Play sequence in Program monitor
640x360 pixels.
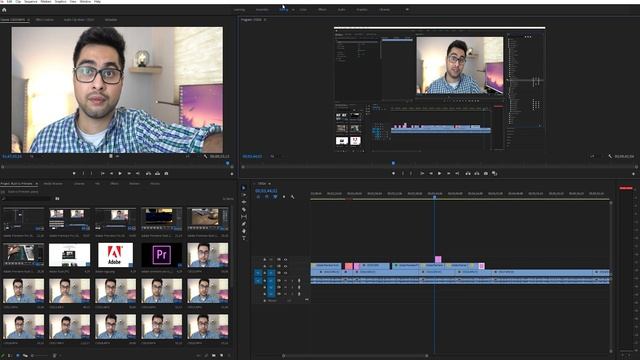pos(440,173)
